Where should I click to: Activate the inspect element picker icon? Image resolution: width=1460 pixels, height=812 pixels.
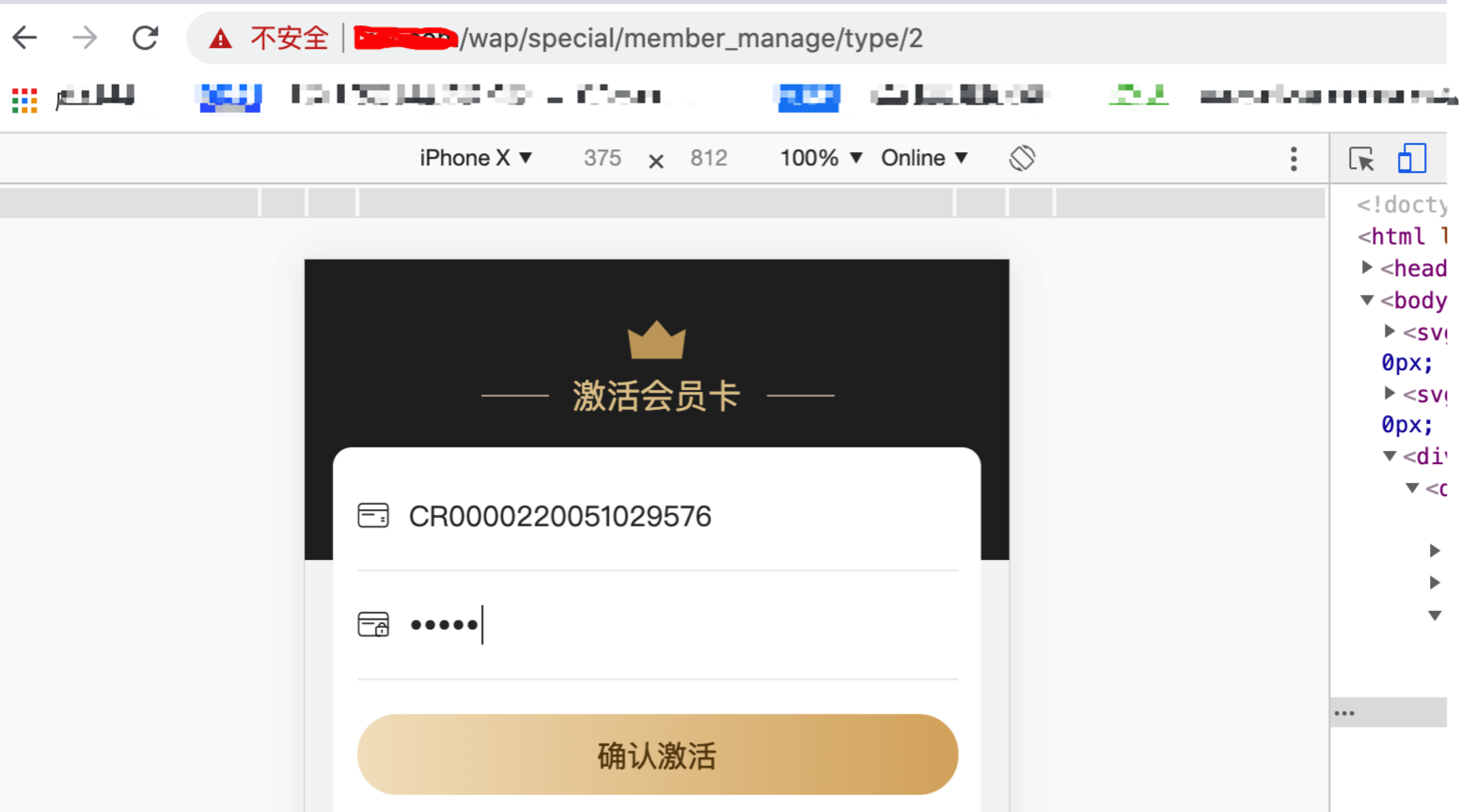(x=1361, y=159)
